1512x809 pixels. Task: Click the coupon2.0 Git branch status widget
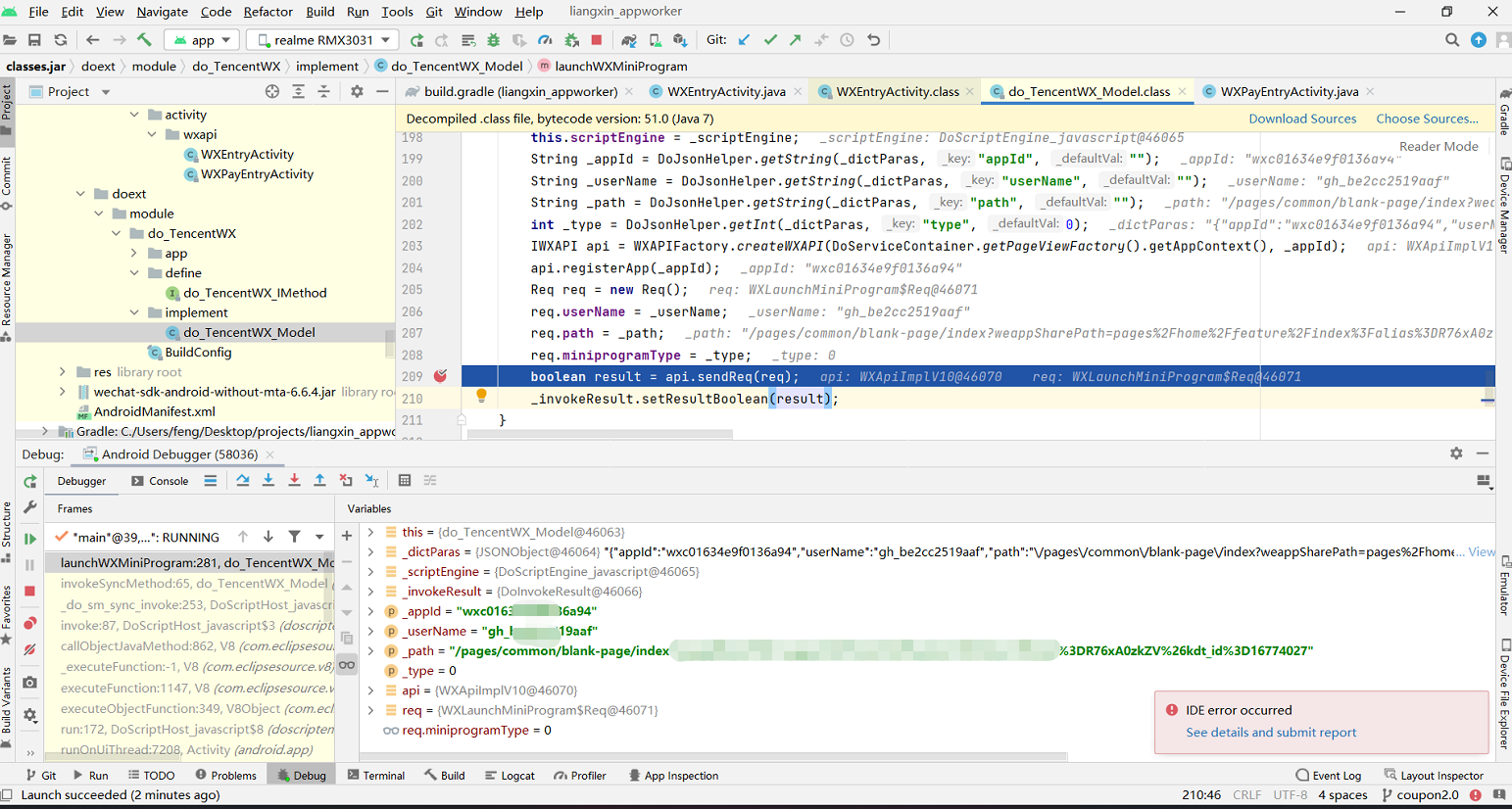1420,795
